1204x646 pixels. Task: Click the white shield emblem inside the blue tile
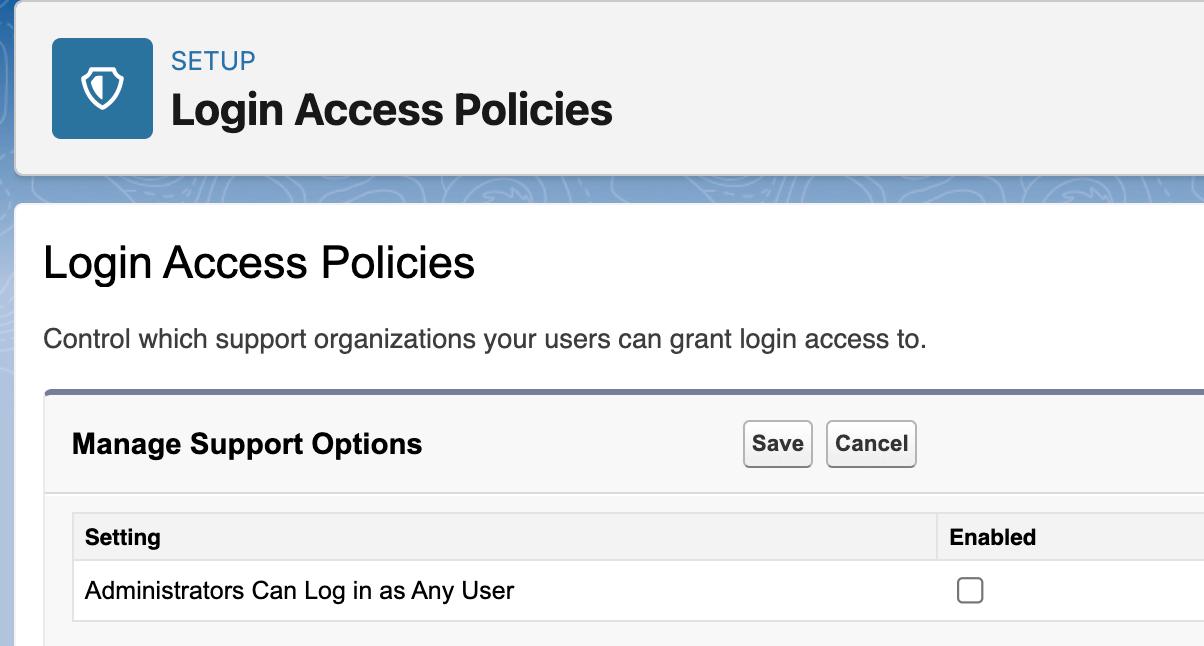[x=102, y=89]
